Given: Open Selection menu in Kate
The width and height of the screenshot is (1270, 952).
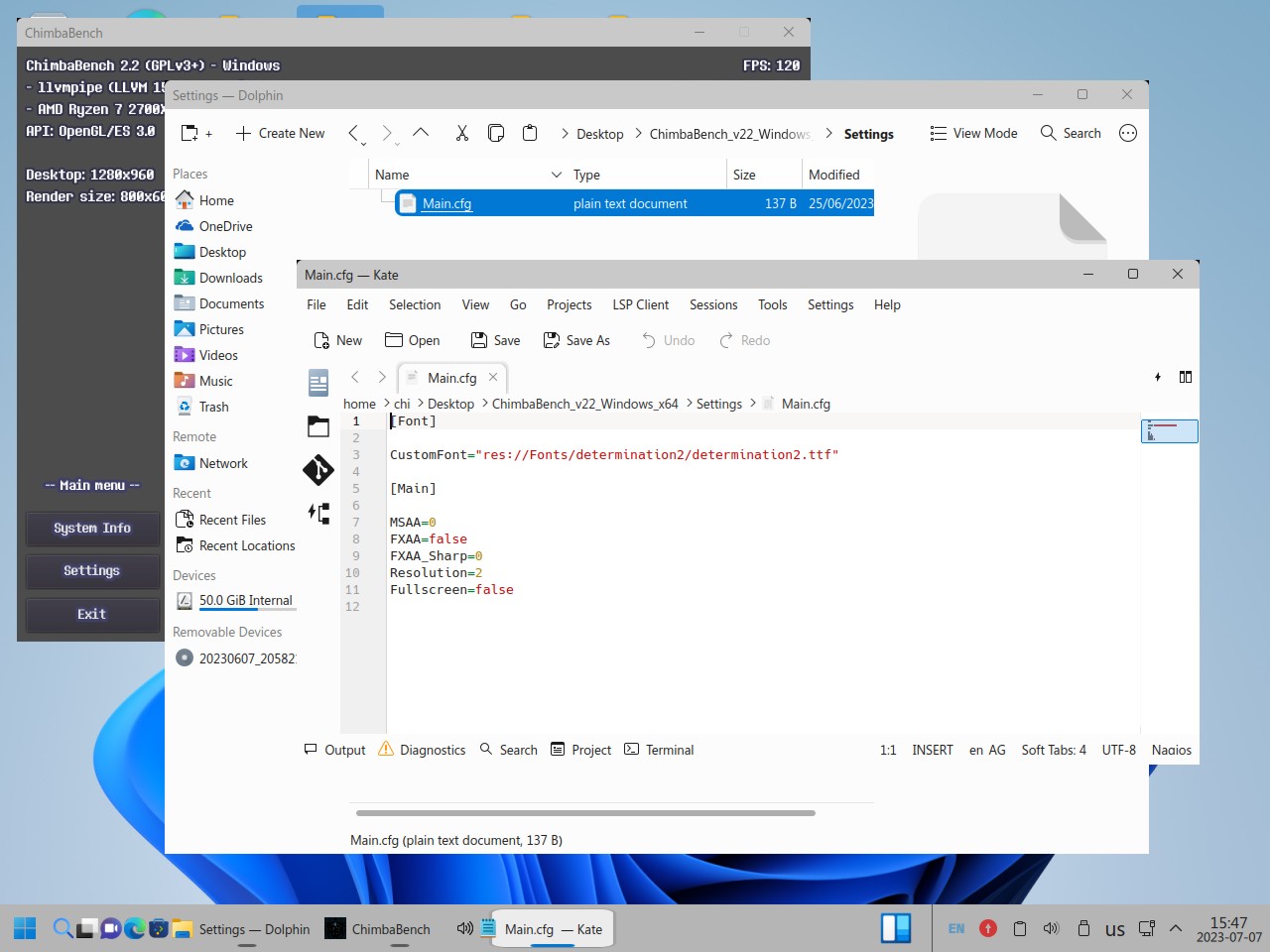Looking at the screenshot, I should (x=415, y=304).
